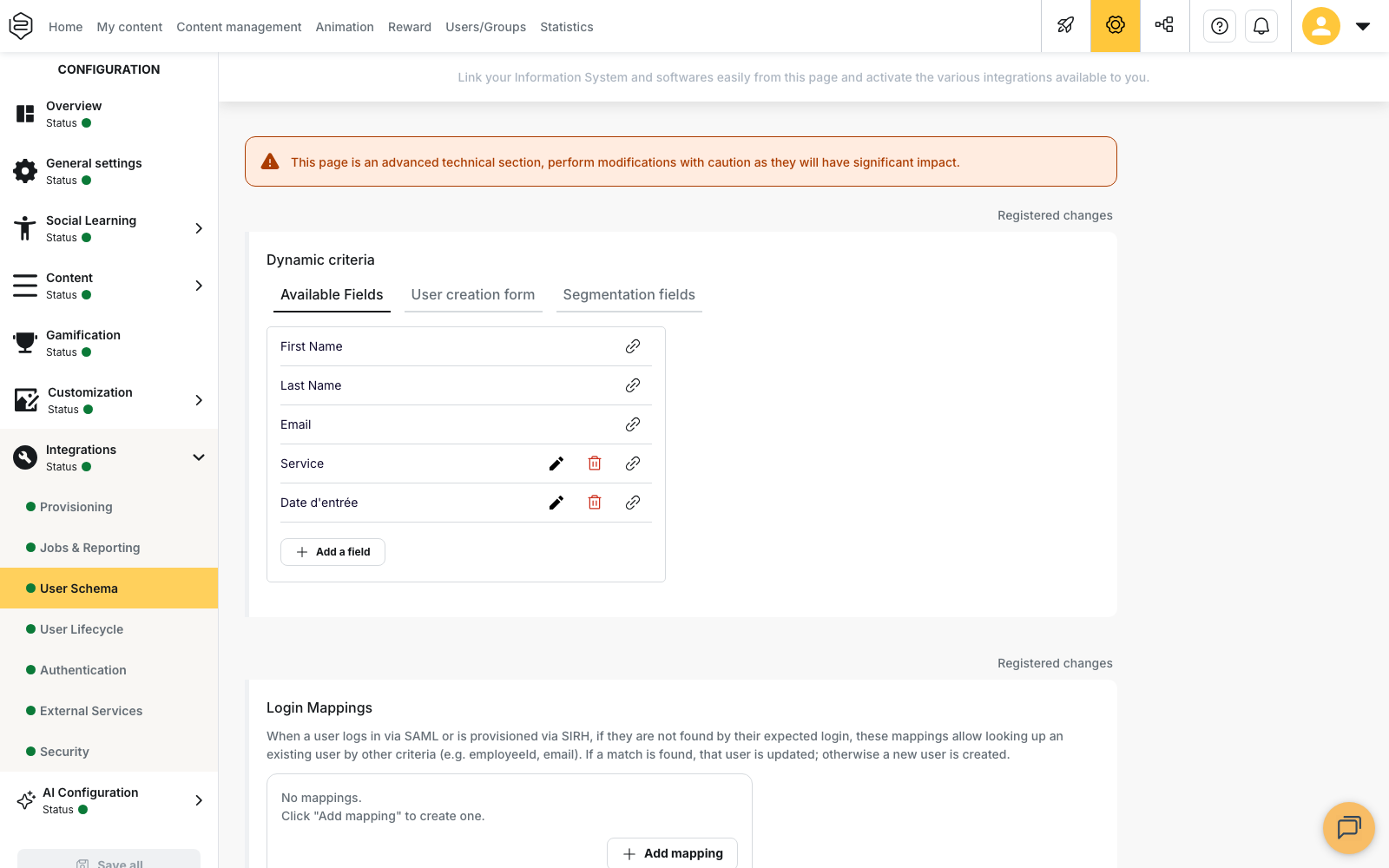Switch to the Segmentation fields tab
This screenshot has height=868, width=1389.
pyautogui.click(x=629, y=295)
